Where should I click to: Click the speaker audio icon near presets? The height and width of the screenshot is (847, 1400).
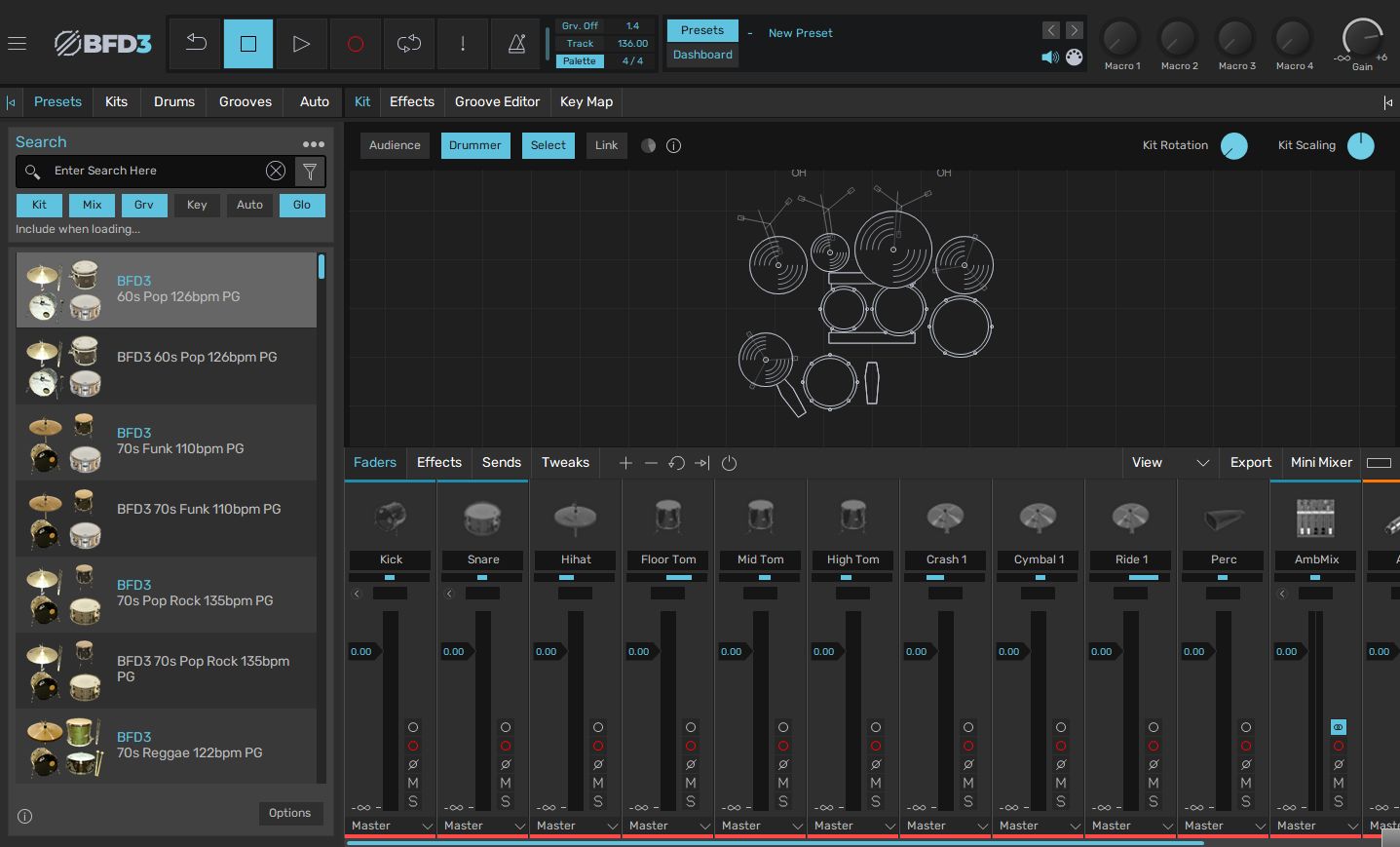click(x=1050, y=58)
